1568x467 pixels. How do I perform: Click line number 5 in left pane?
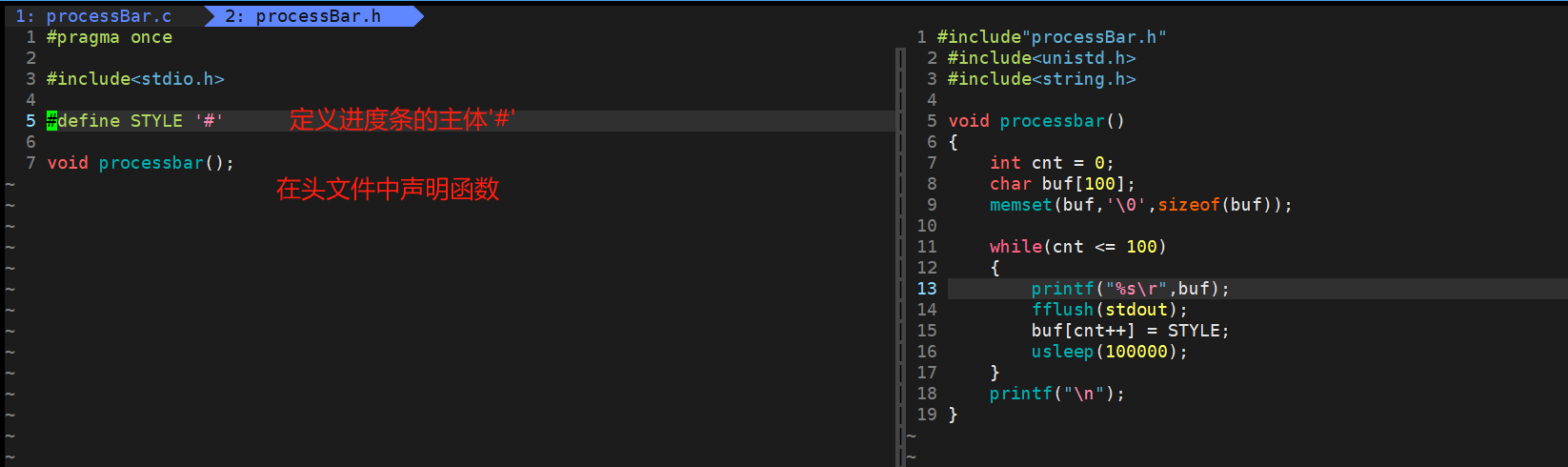(30, 121)
